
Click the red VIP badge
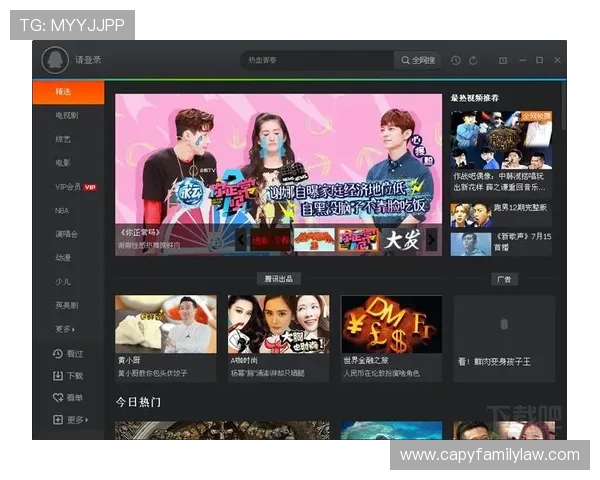[x=90, y=187]
